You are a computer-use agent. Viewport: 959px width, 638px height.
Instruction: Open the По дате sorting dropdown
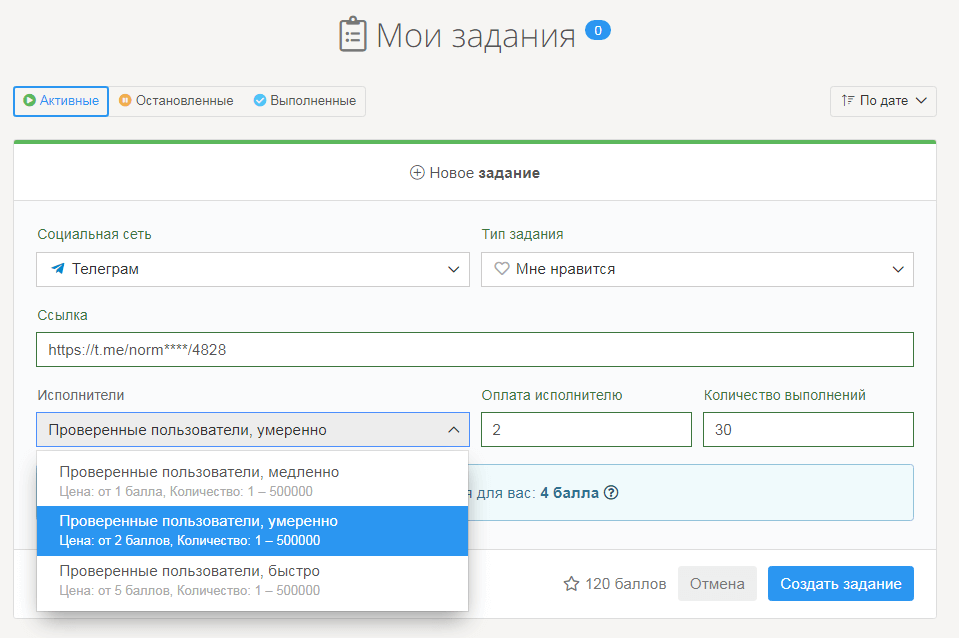[883, 101]
